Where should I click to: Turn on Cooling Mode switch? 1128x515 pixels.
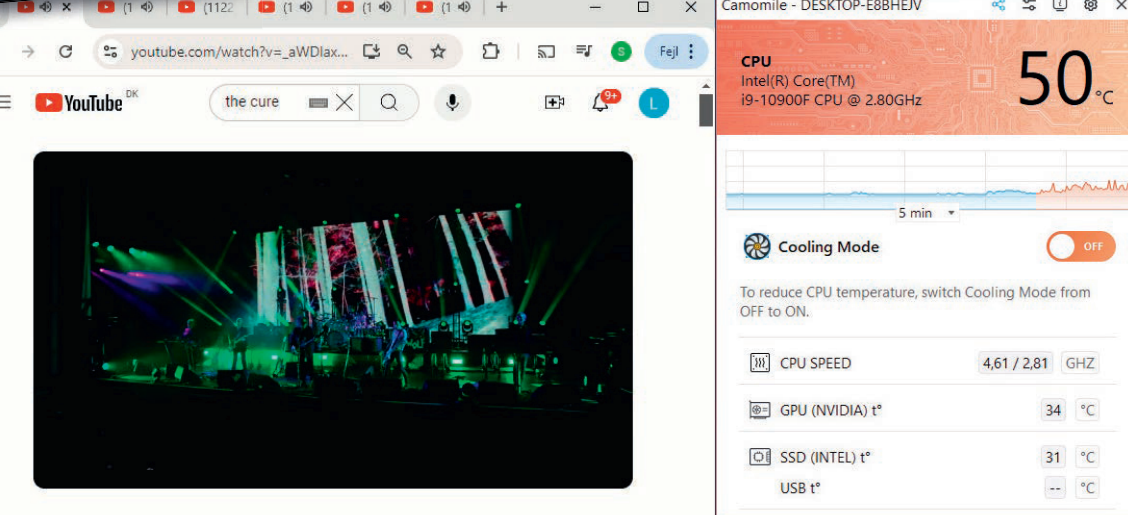(x=1080, y=247)
